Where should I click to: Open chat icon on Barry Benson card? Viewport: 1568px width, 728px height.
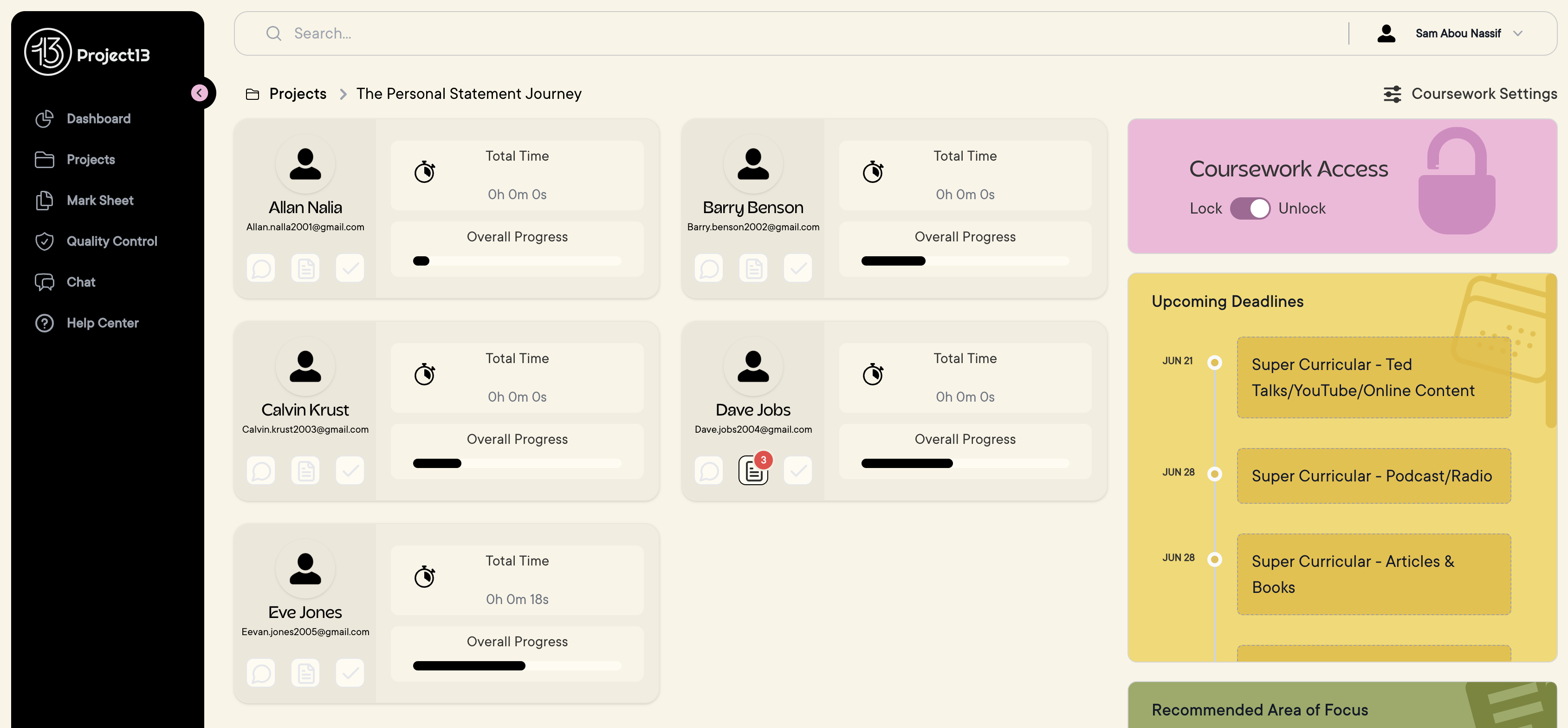tap(708, 268)
